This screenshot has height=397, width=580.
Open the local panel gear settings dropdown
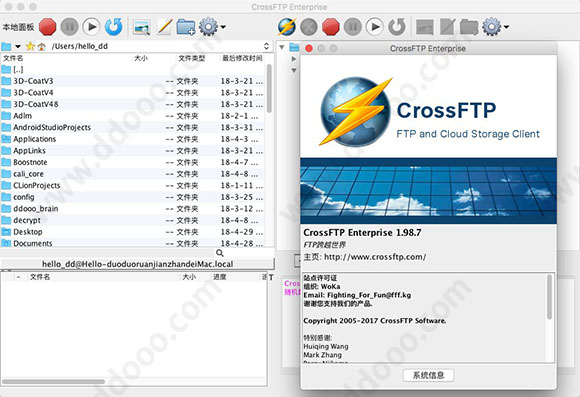tap(212, 27)
